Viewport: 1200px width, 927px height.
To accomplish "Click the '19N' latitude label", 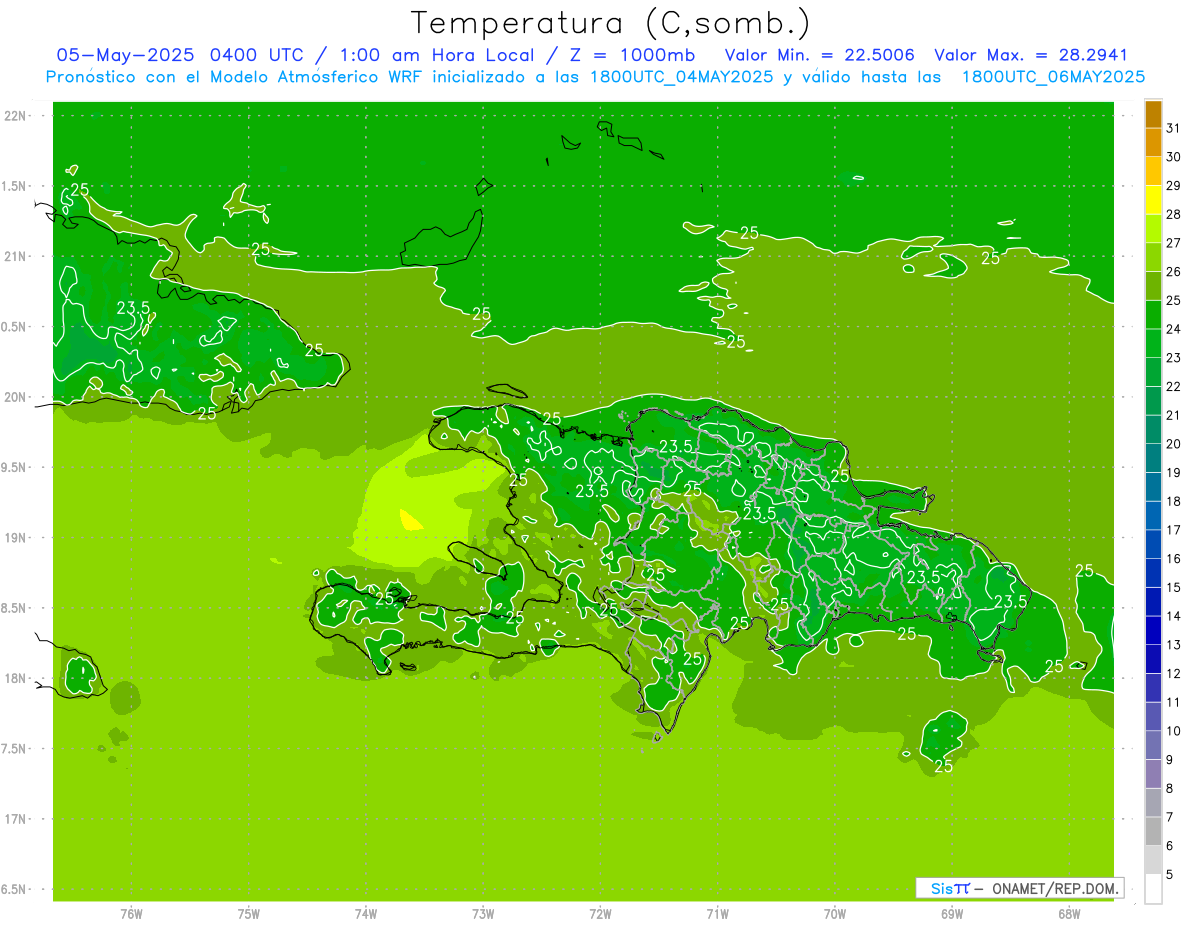I will click(x=16, y=538).
